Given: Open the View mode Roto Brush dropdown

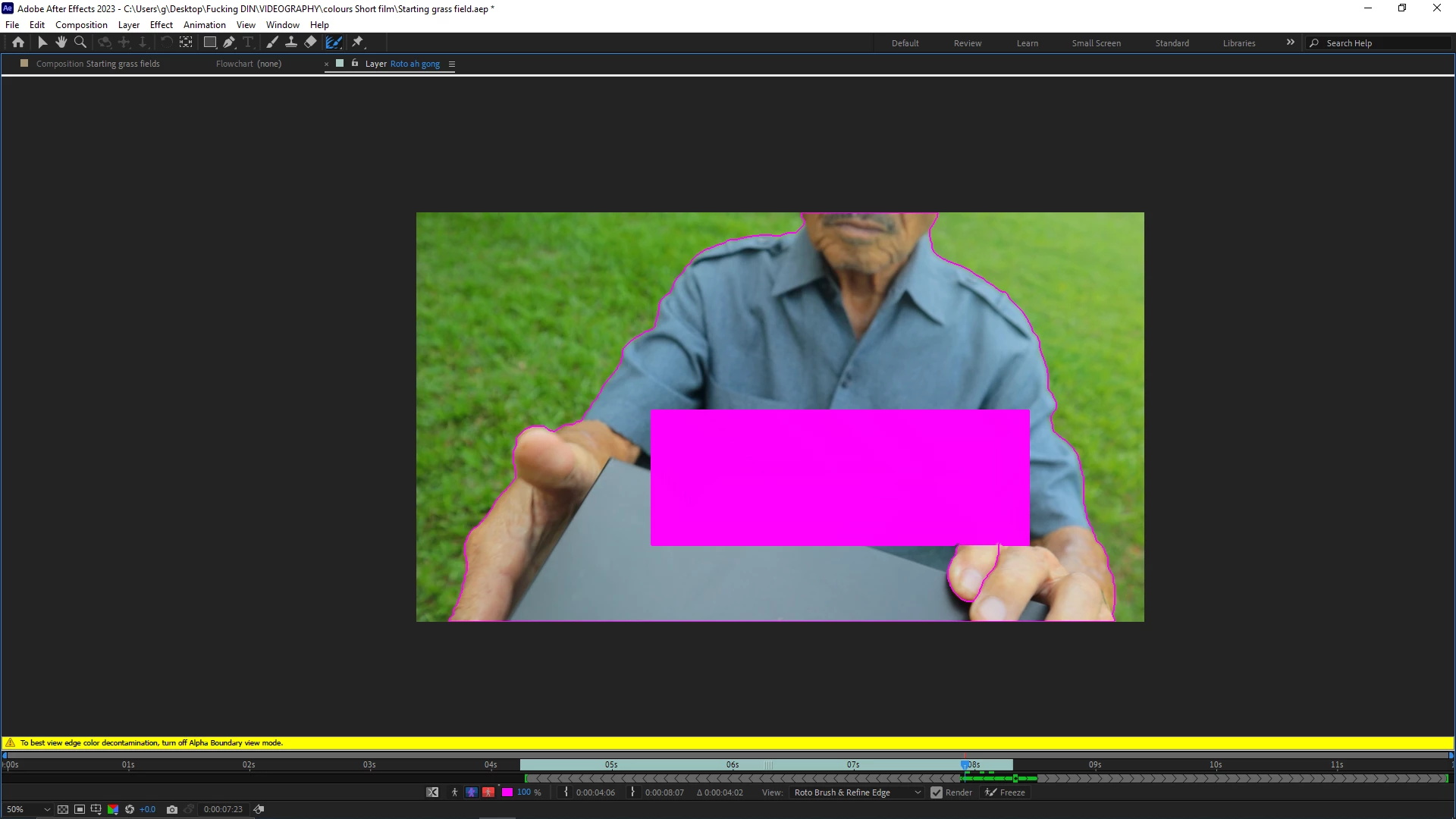Looking at the screenshot, I should click(857, 792).
